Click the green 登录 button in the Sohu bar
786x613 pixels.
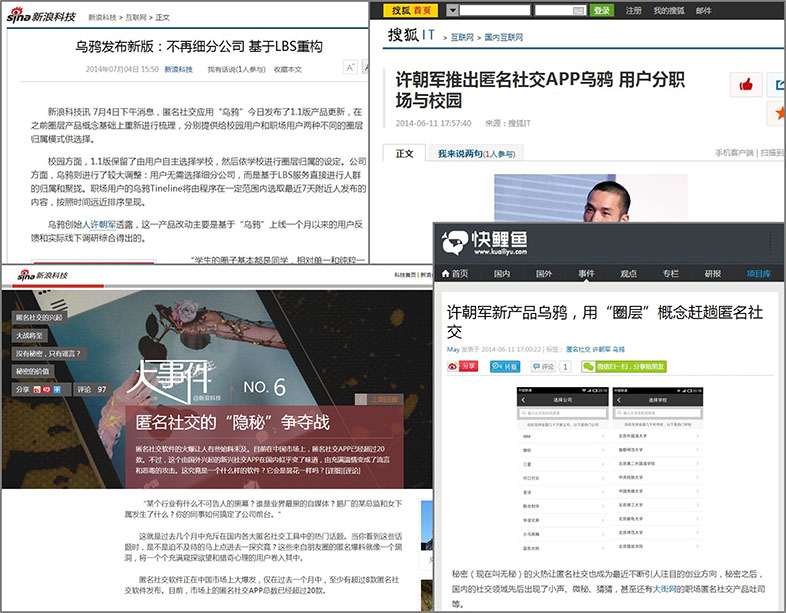point(602,10)
